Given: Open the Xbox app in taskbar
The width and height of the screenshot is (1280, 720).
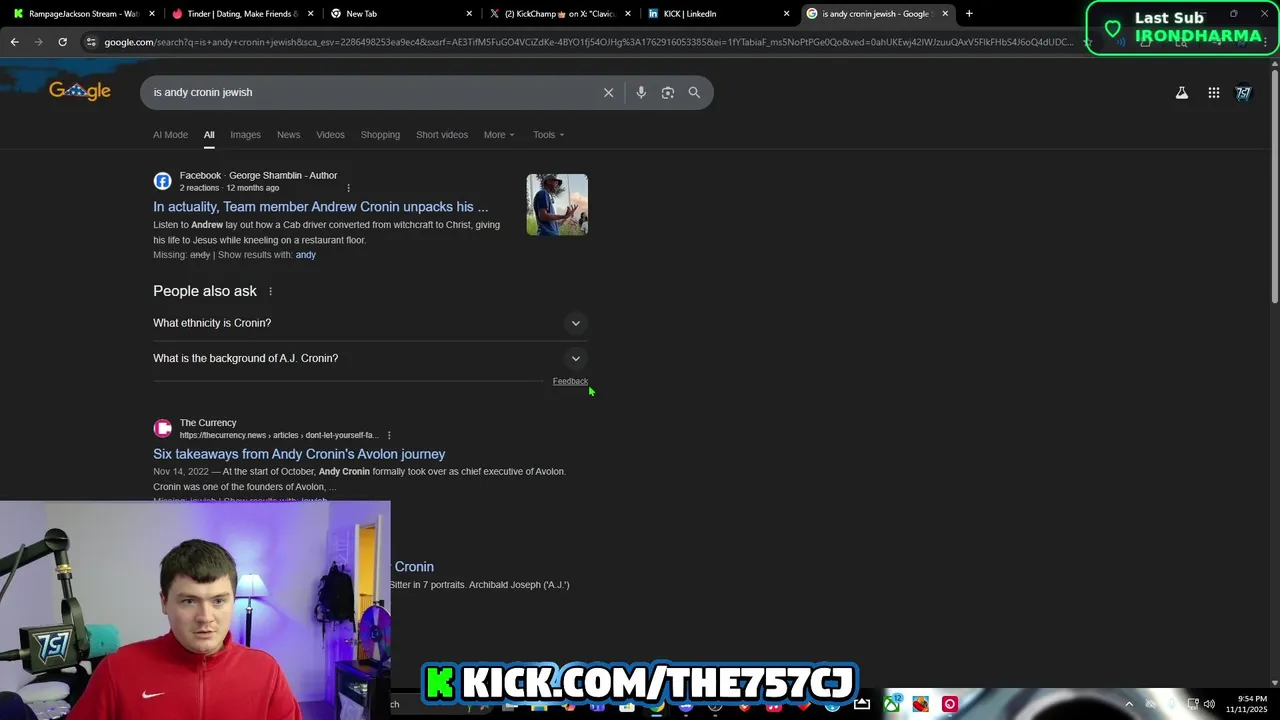Looking at the screenshot, I should [x=891, y=704].
